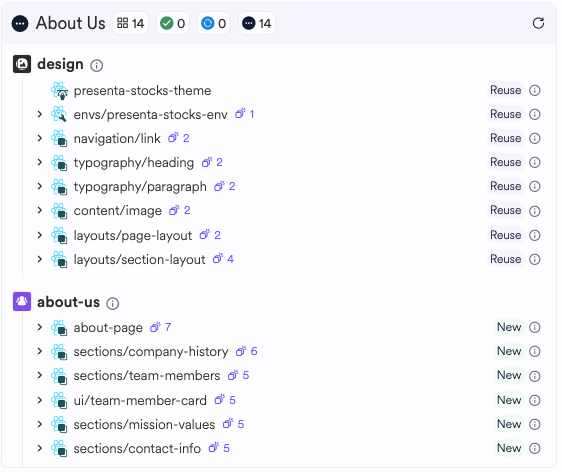
Task: Select the presenta-stocks-theme label
Action: tap(142, 91)
